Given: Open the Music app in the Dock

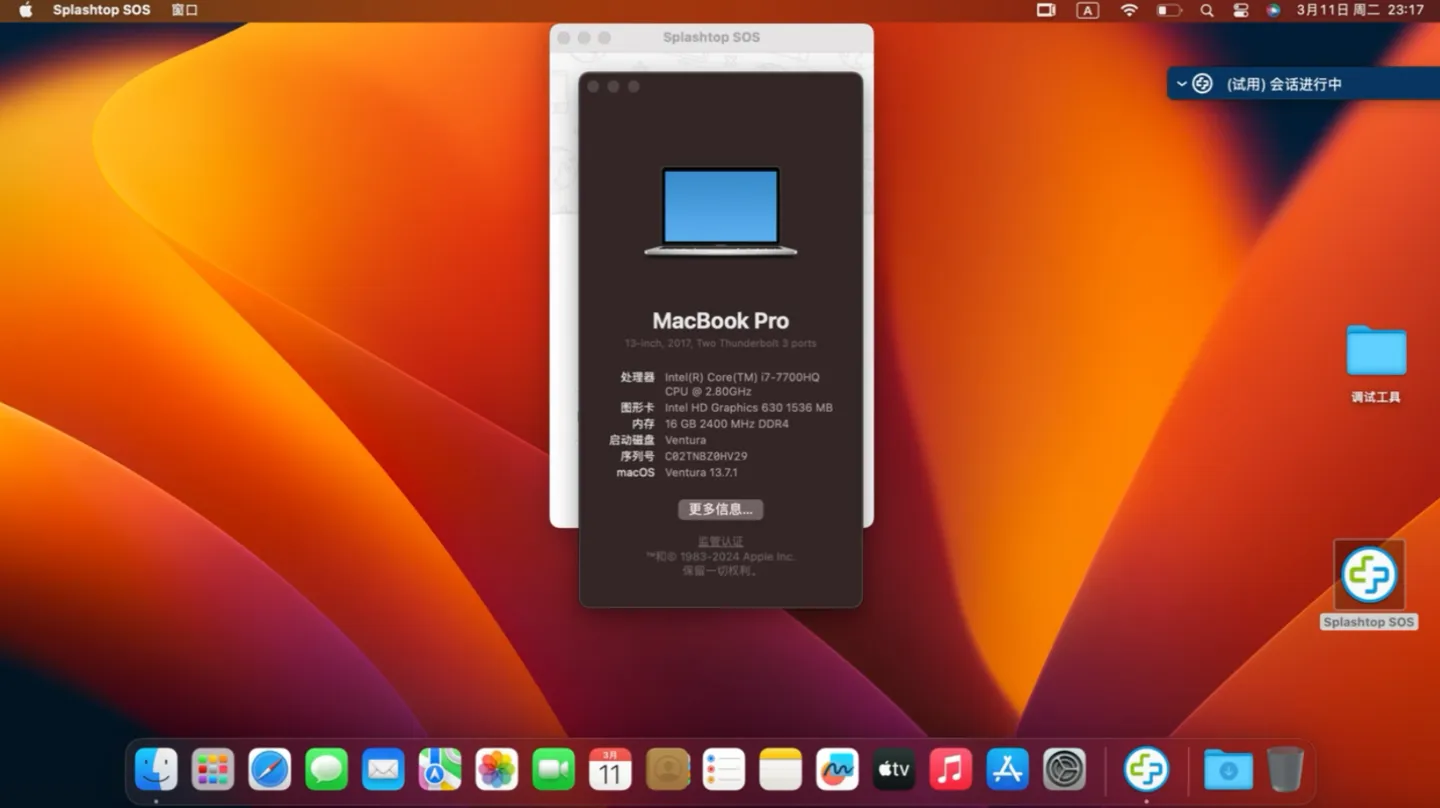Looking at the screenshot, I should 950,770.
